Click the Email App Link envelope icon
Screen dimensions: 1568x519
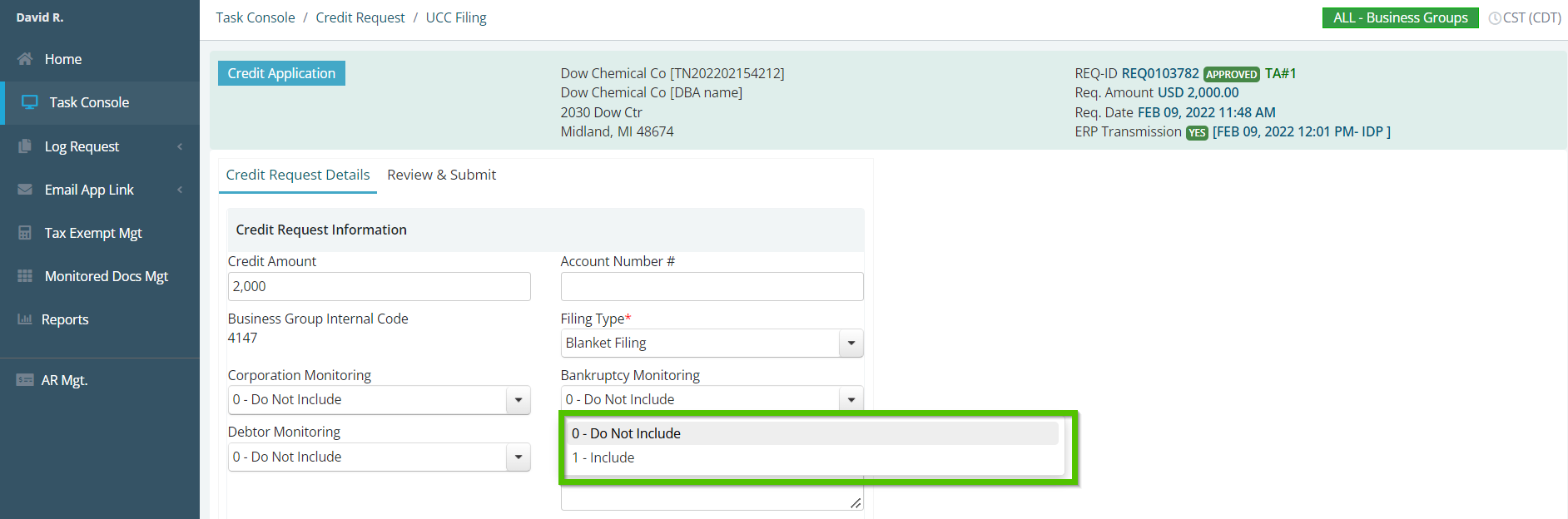(25, 190)
